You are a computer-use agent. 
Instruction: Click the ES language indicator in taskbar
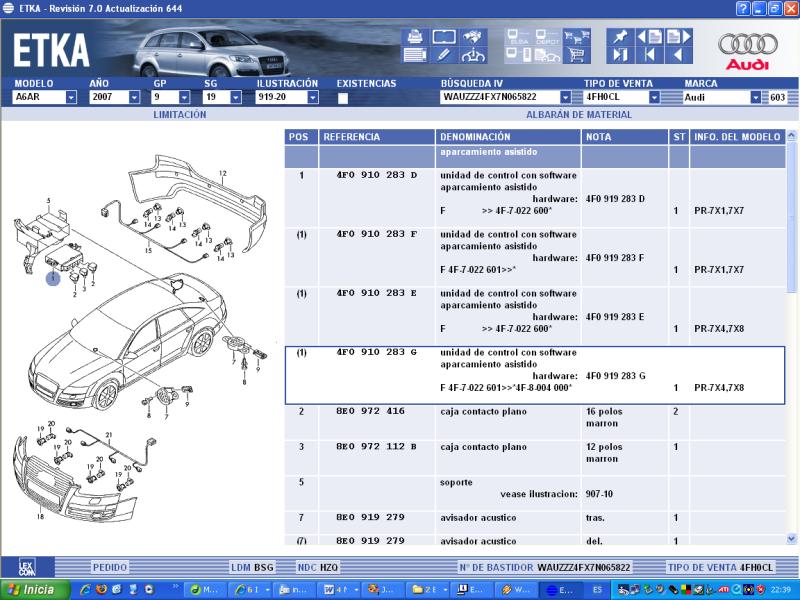pyautogui.click(x=597, y=590)
